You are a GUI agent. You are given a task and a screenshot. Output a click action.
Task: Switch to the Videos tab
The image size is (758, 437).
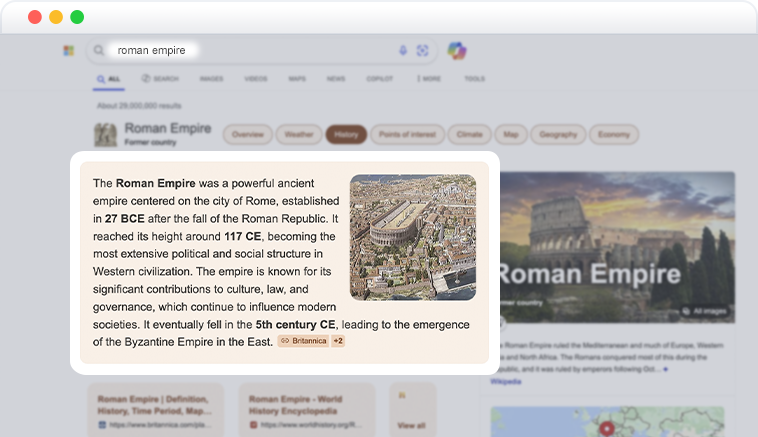(x=256, y=78)
